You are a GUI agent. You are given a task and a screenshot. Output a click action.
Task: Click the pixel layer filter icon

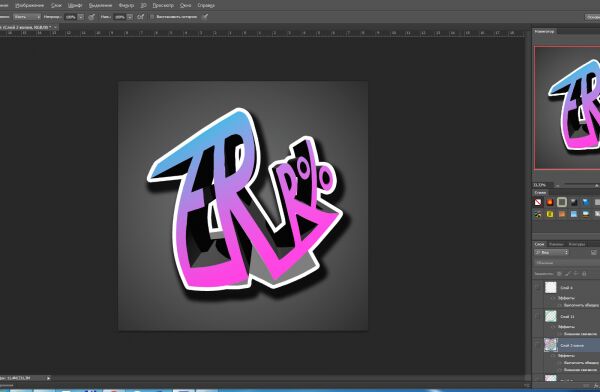tap(594, 253)
